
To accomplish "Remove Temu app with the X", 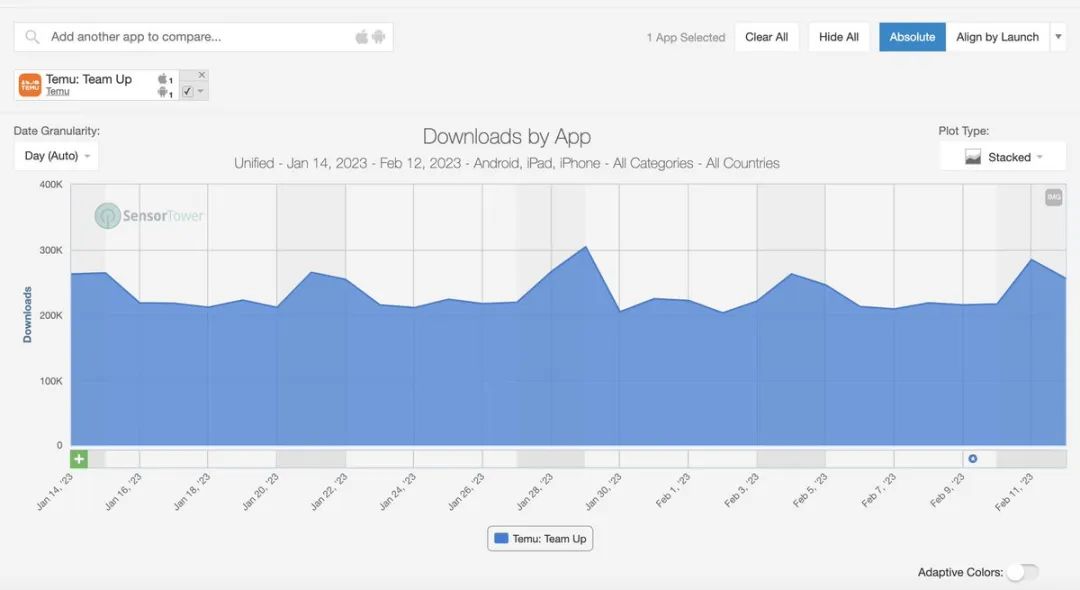I will coord(202,75).
